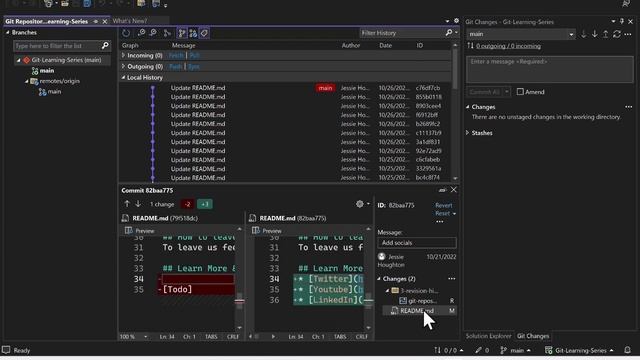Open the main branch dropdown in Git Changes
The height and width of the screenshot is (360, 640).
coord(571,35)
